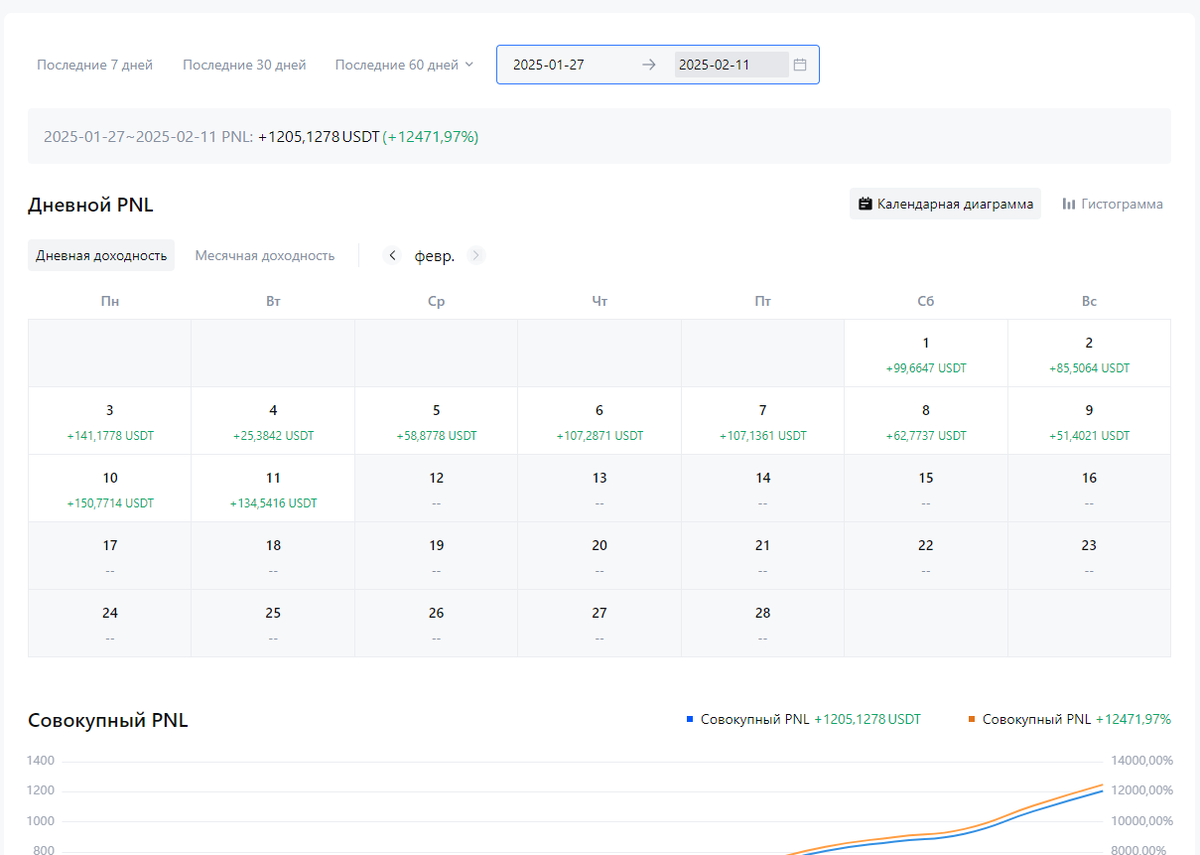Click +107,1361 USDT on day 7
This screenshot has height=855, width=1200.
[x=763, y=436]
